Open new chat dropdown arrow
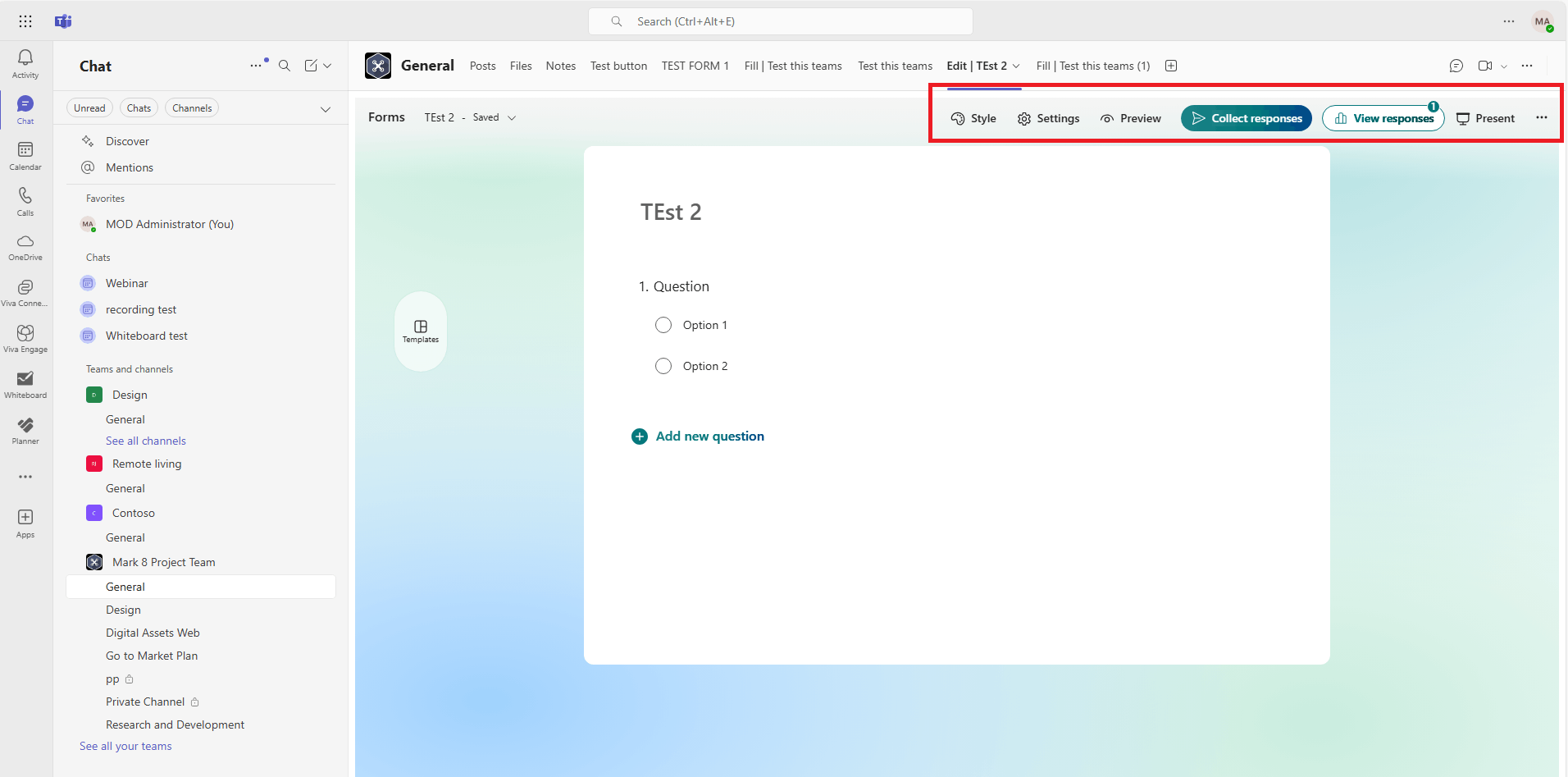1568x777 pixels. click(328, 66)
